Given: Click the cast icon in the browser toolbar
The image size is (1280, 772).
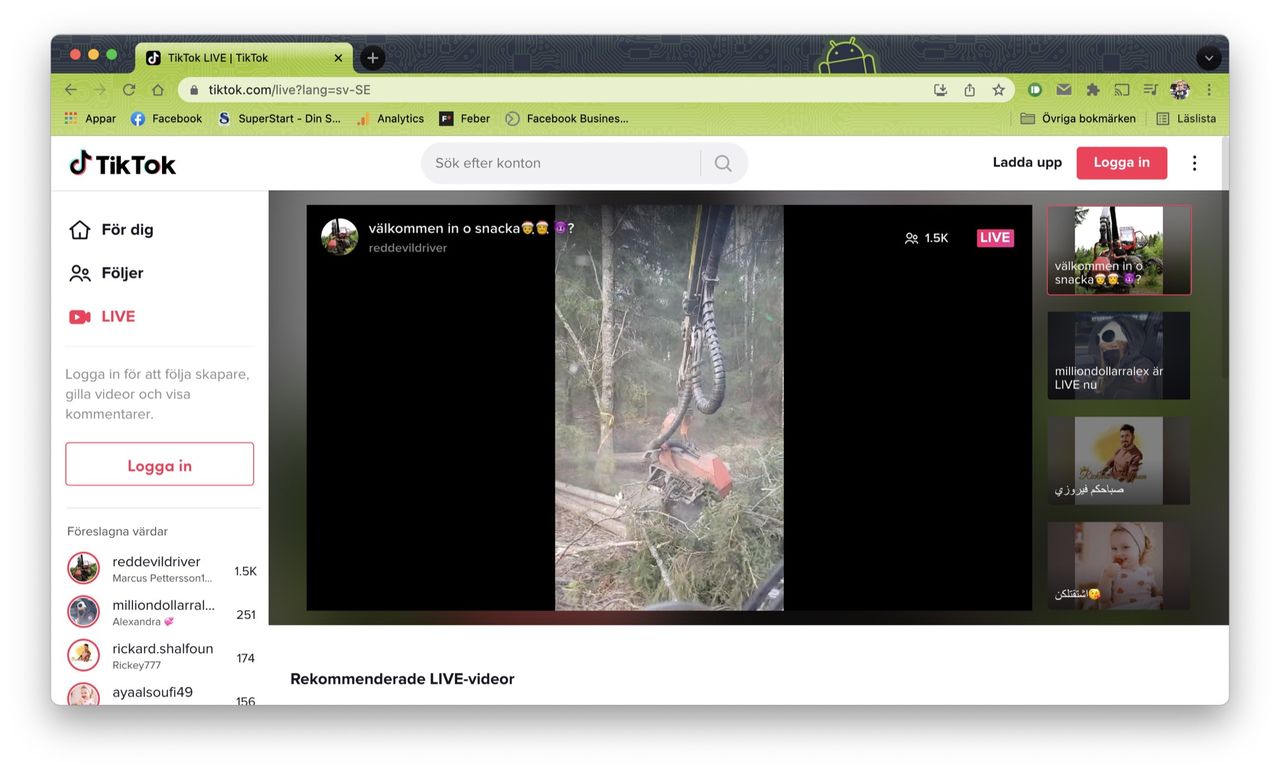Looking at the screenshot, I should click(1122, 89).
